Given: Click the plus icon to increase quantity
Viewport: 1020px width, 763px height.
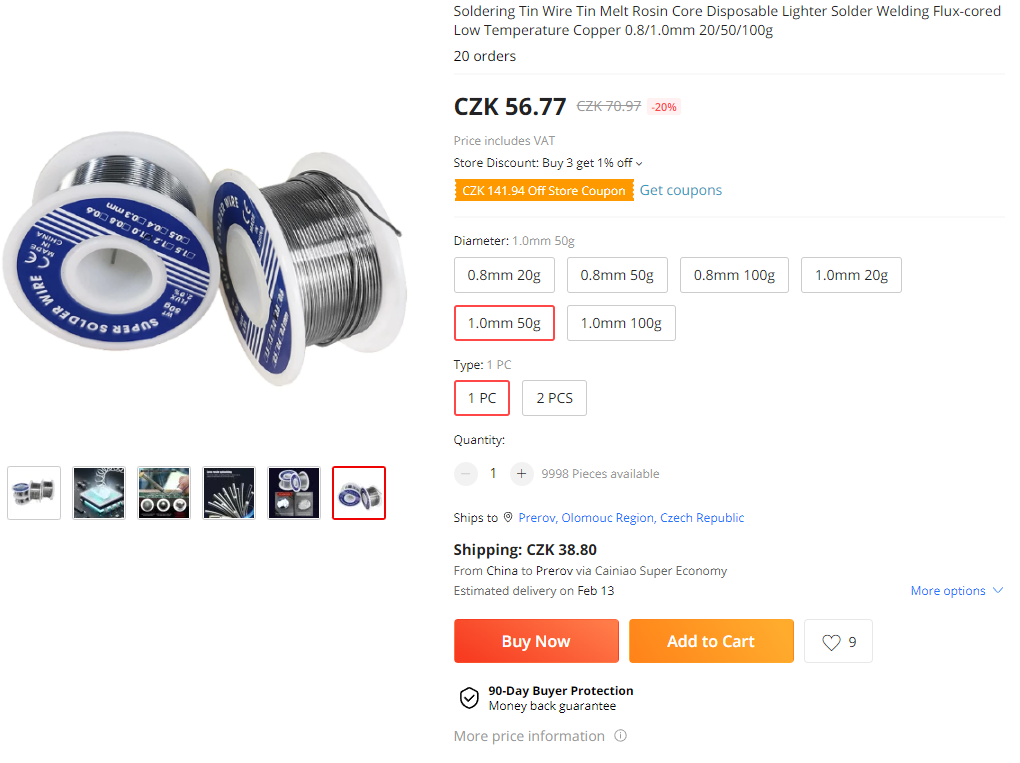Looking at the screenshot, I should click(521, 474).
